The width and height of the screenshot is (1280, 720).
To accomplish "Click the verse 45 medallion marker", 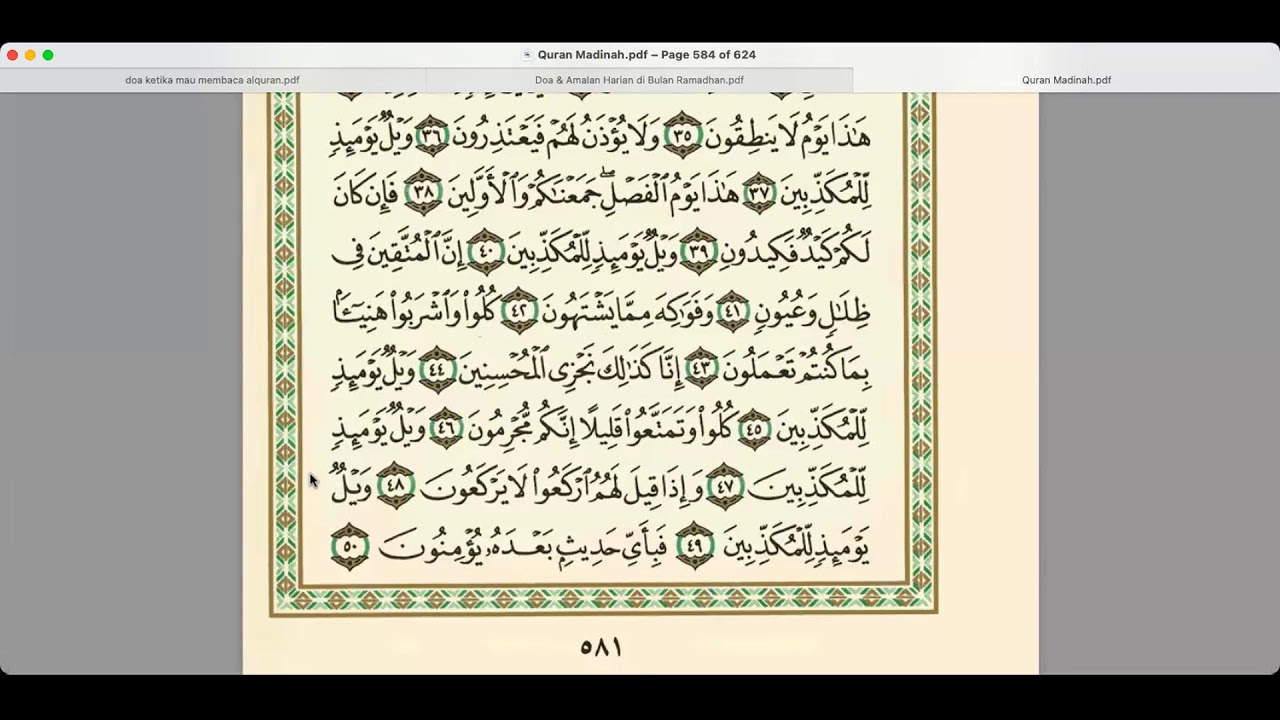I will [757, 430].
